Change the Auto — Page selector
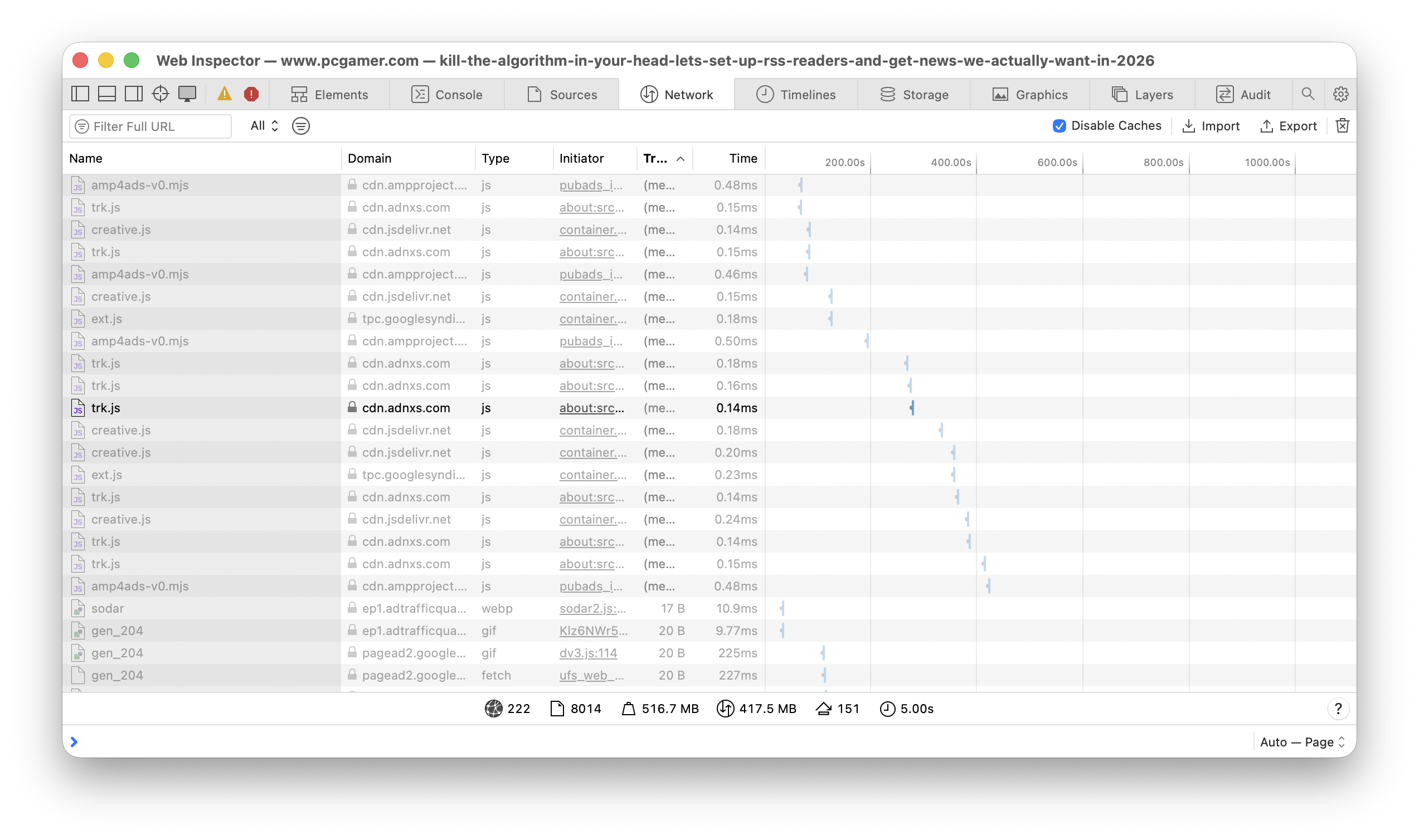The height and width of the screenshot is (840, 1419). point(1301,742)
